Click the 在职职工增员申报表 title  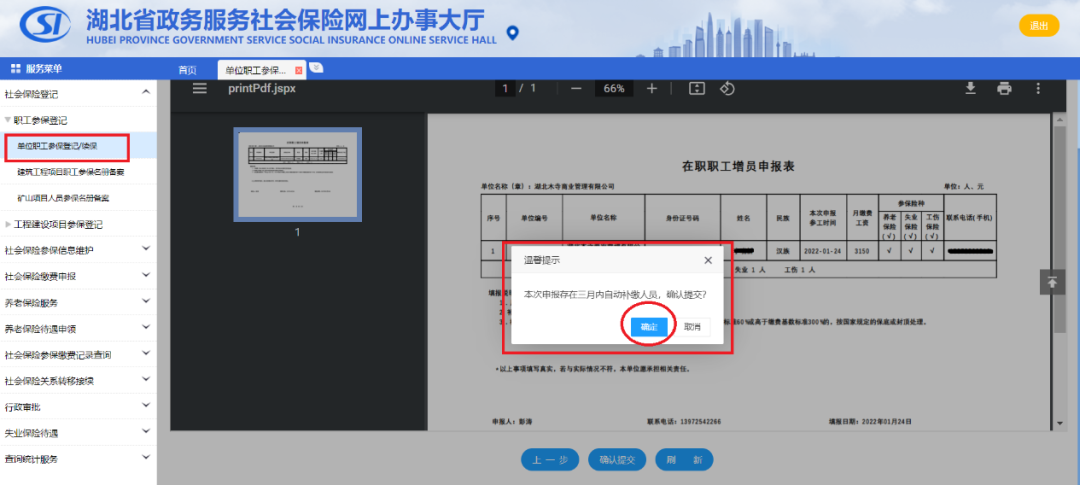coord(738,167)
